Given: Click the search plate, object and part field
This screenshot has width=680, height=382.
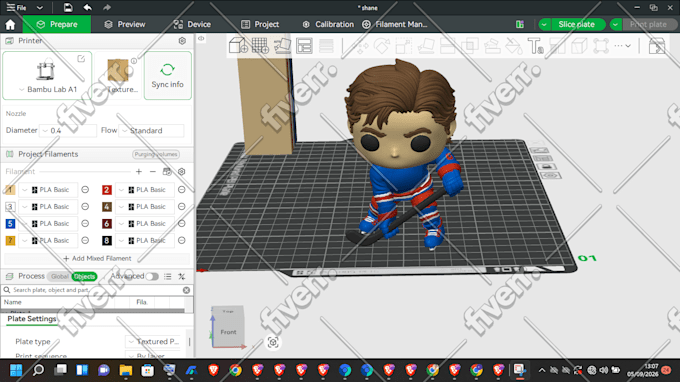Looking at the screenshot, I should [x=97, y=290].
